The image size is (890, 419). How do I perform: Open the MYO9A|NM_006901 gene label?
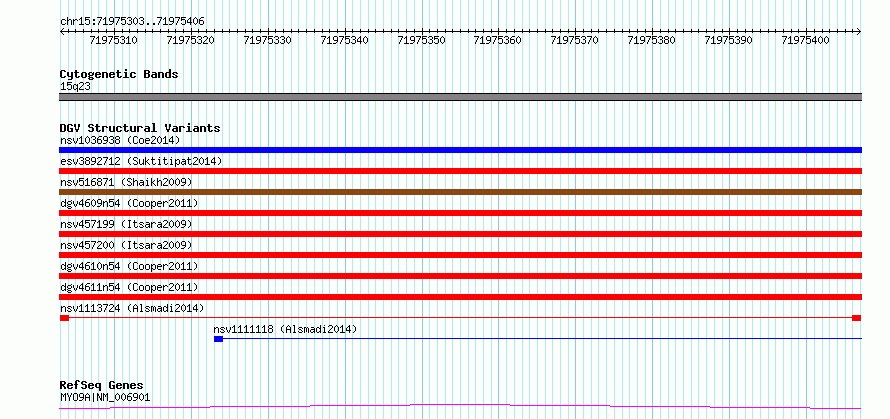point(105,397)
